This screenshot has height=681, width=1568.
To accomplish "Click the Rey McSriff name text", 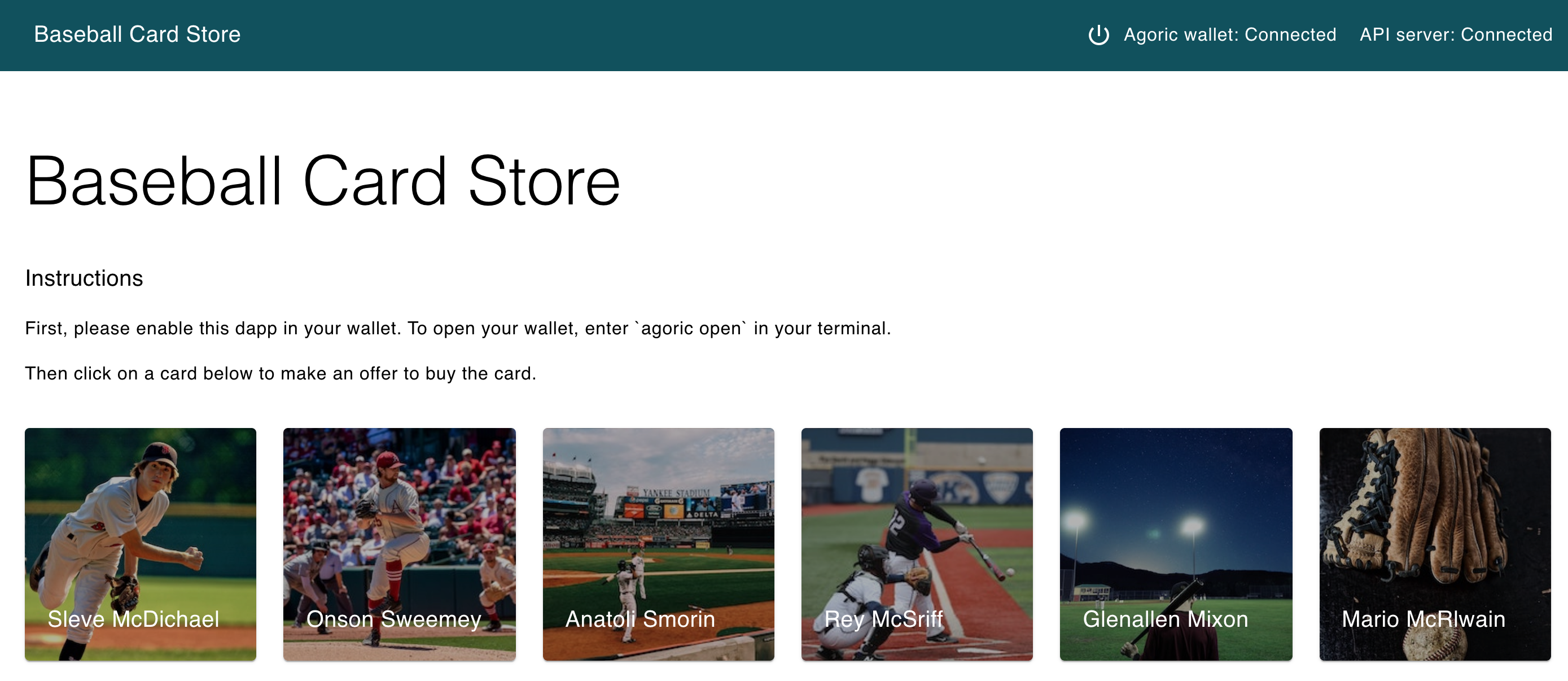I will point(883,619).
